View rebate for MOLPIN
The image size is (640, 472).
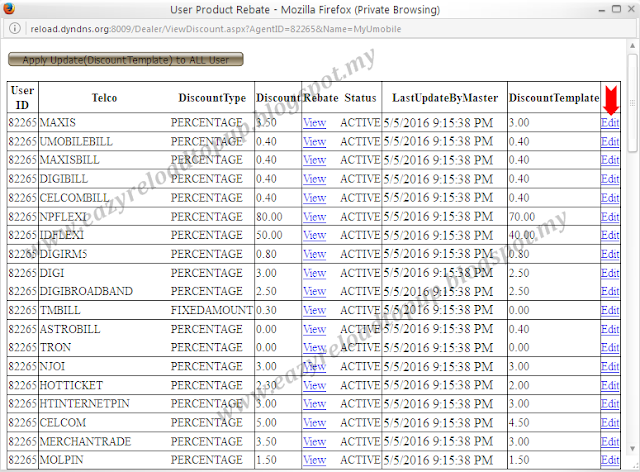[x=314, y=460]
